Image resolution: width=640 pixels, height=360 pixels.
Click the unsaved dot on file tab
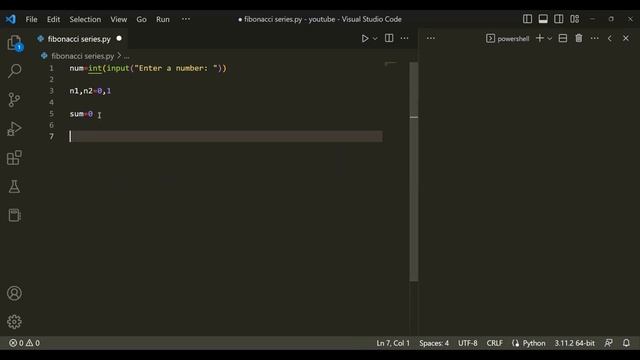coord(119,38)
